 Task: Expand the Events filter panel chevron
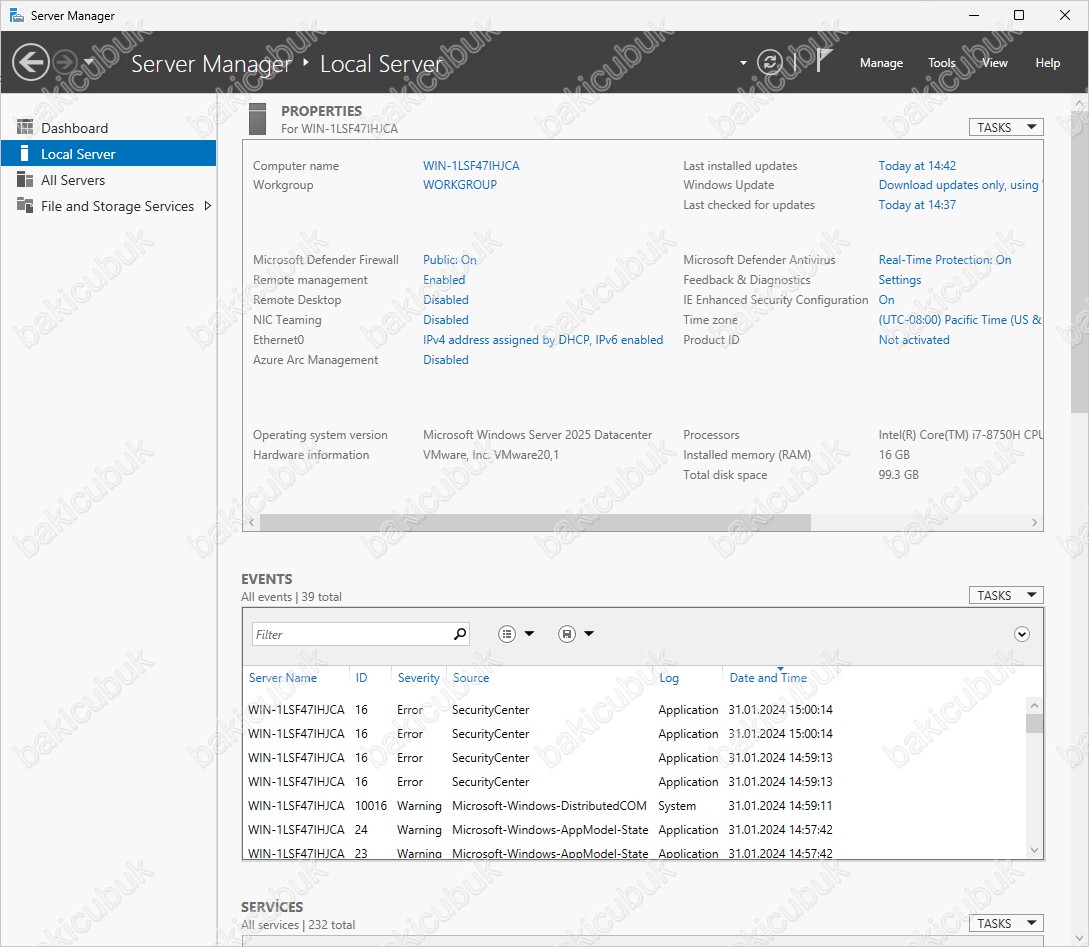coord(1022,634)
